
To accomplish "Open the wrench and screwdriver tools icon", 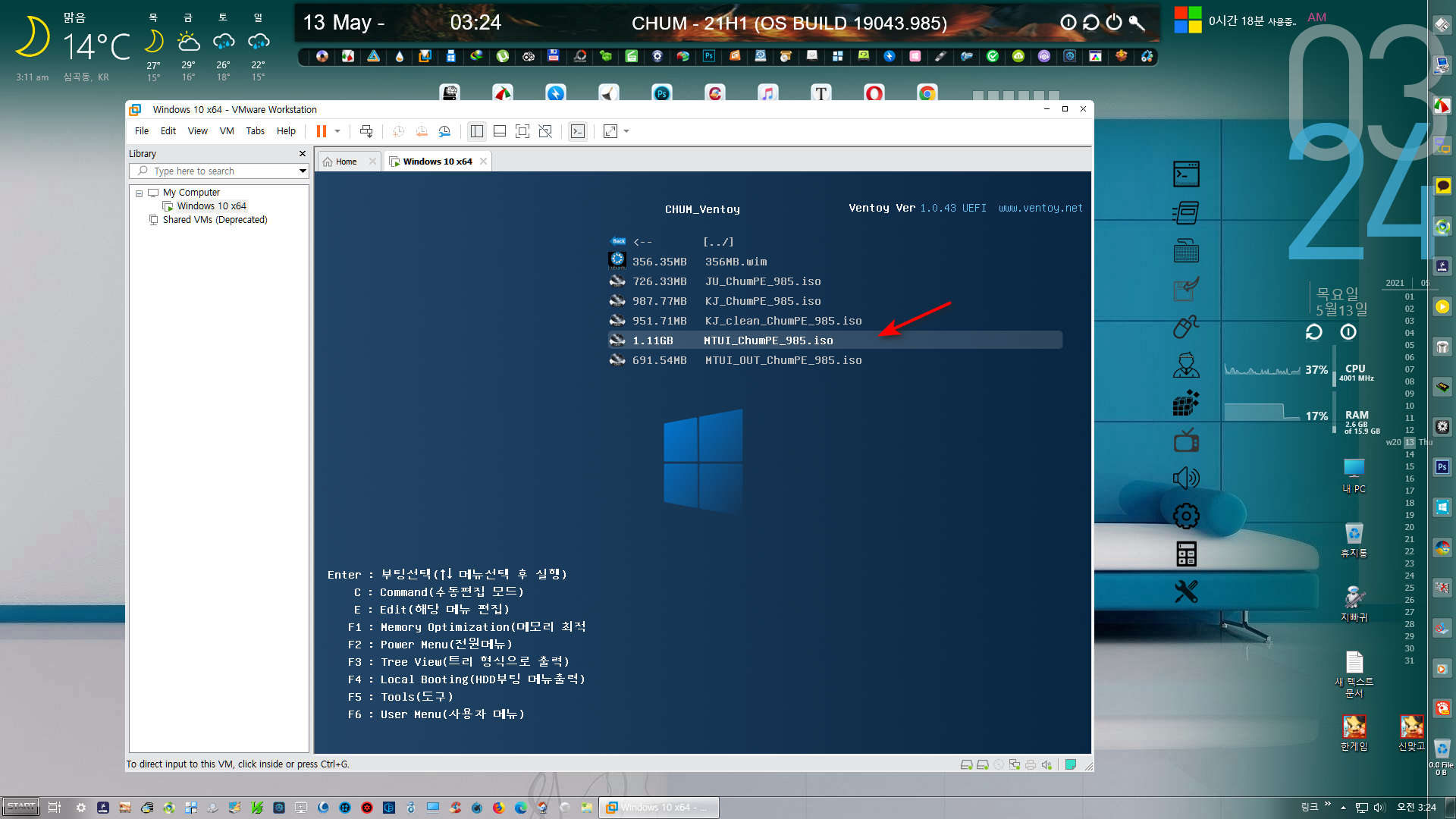I will tap(1186, 591).
